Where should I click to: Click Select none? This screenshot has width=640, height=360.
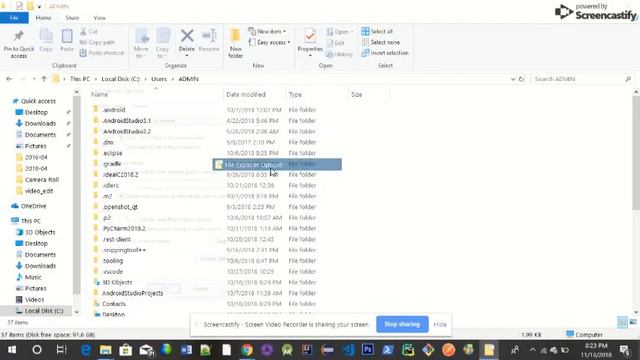[381, 42]
